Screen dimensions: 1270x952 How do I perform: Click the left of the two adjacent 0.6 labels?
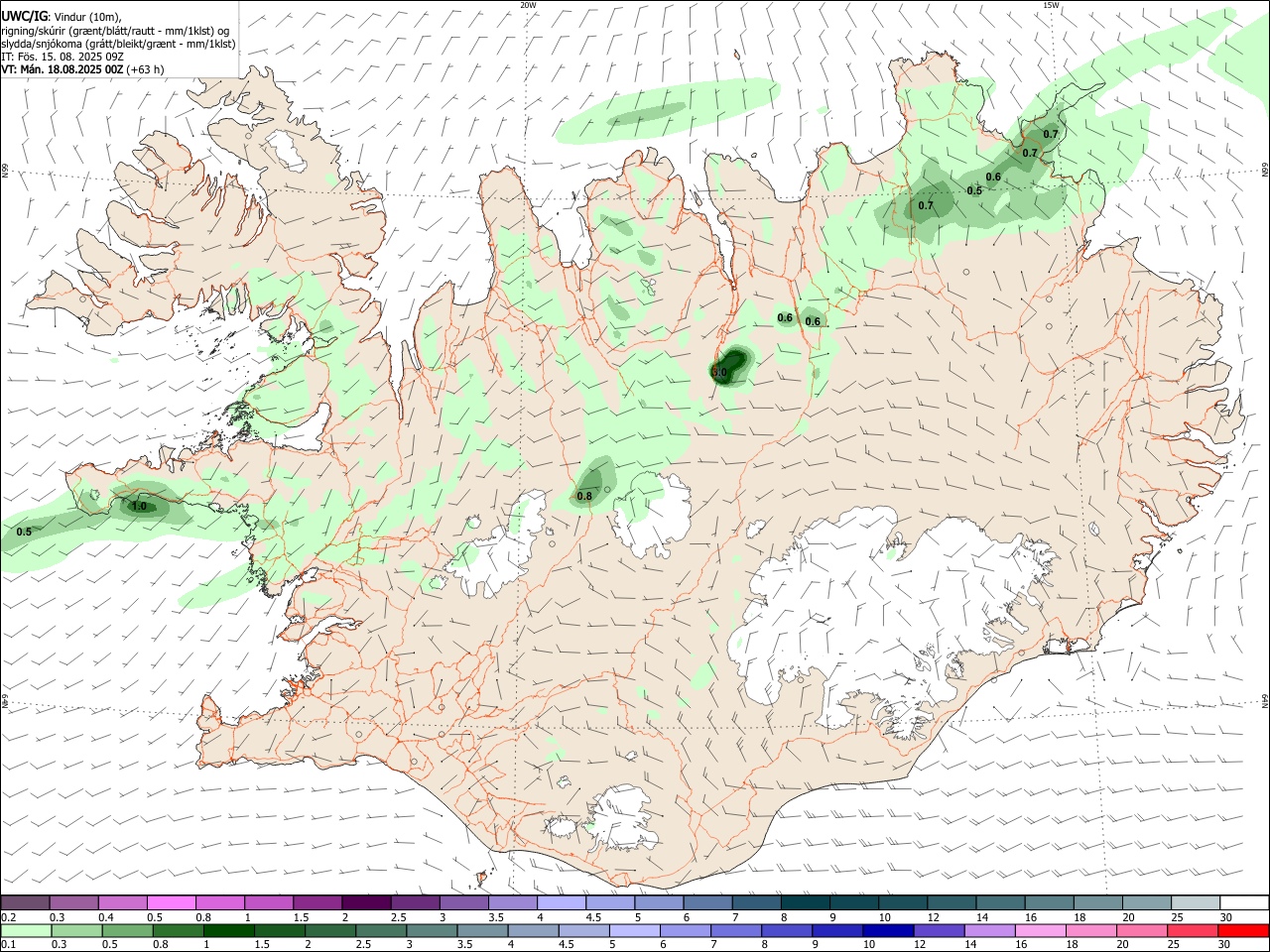(785, 318)
